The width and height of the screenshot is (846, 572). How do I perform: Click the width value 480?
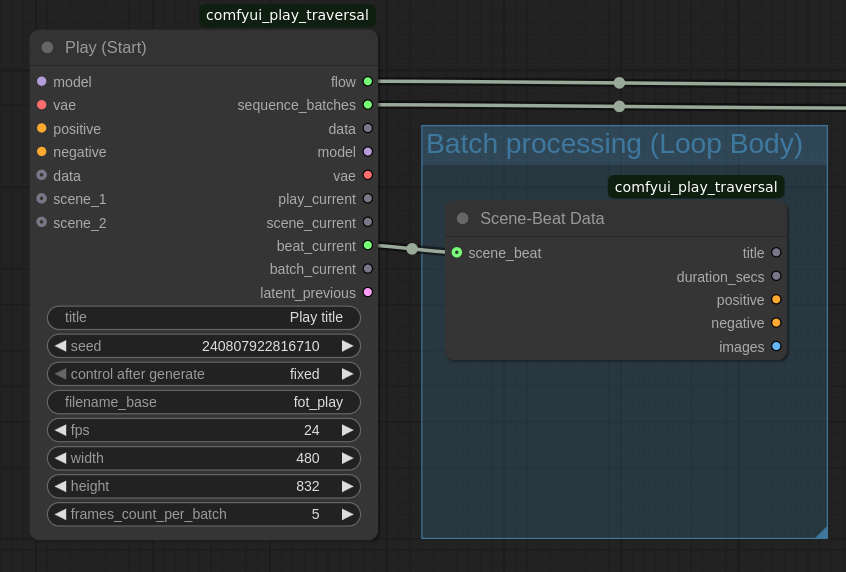308,458
